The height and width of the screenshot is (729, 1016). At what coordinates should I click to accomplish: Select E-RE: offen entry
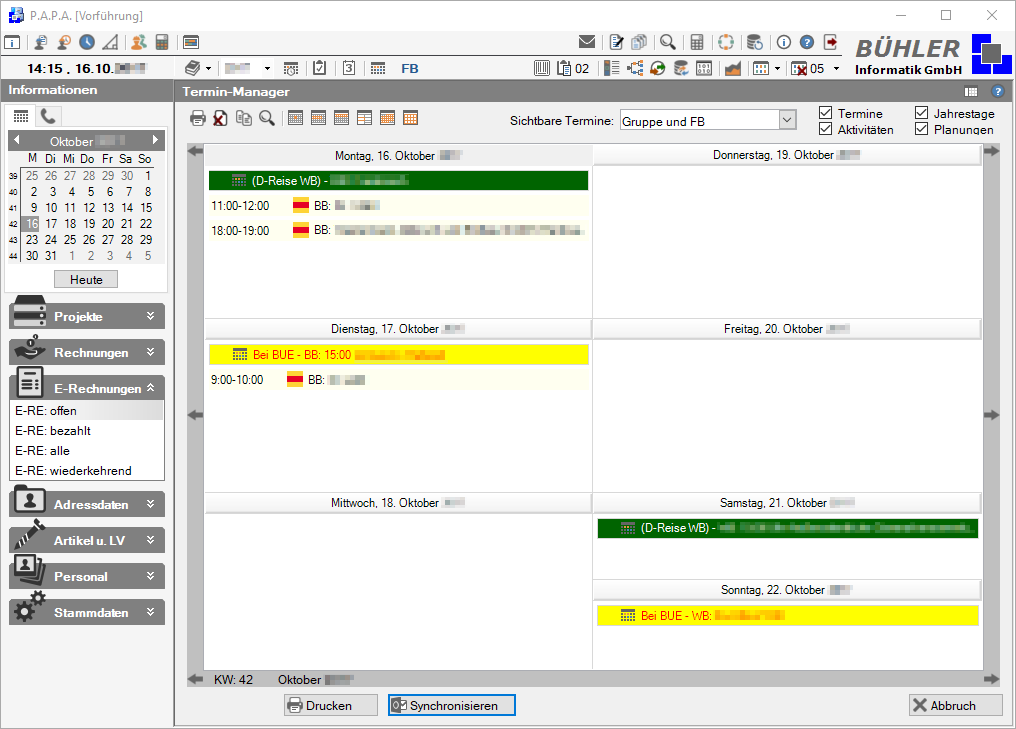(x=87, y=410)
